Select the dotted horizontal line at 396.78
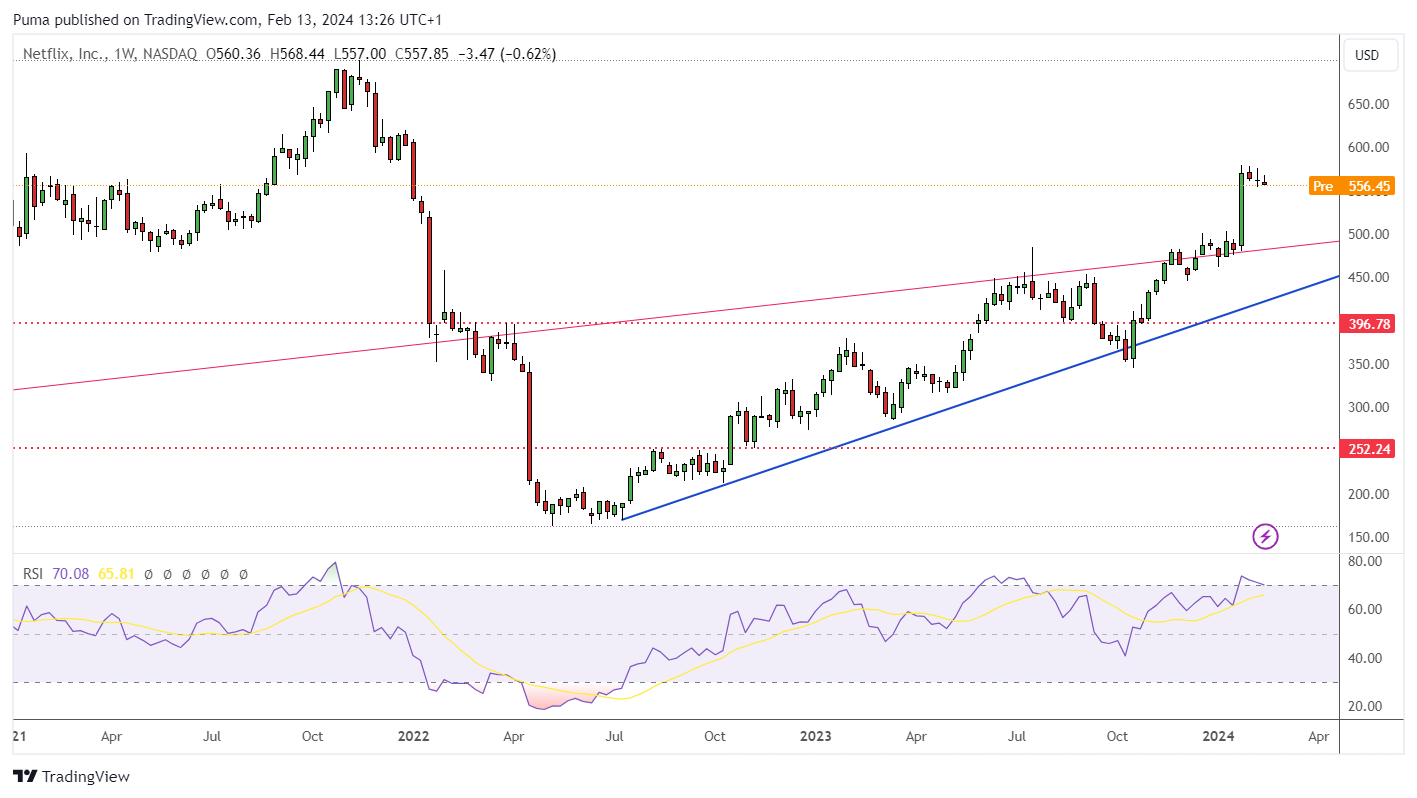The height and width of the screenshot is (798, 1417). 700,323
